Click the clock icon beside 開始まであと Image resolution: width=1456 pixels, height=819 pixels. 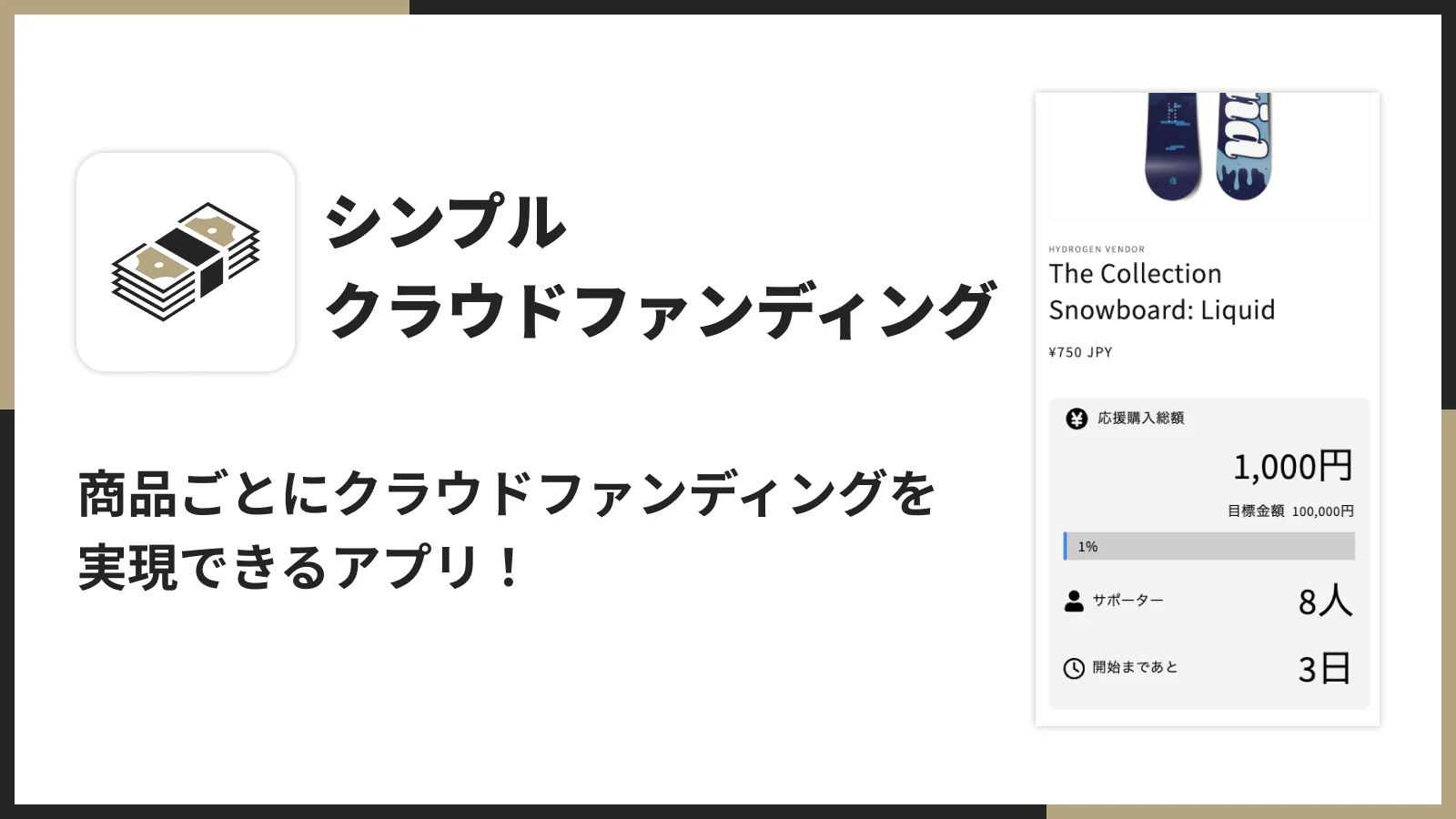click(1074, 668)
